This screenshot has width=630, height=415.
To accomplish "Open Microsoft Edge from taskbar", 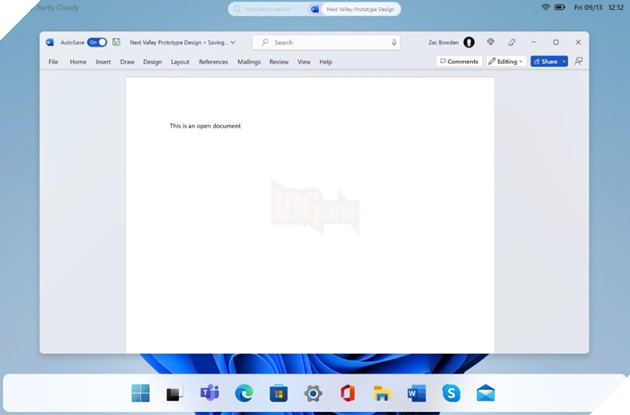I will 244,393.
